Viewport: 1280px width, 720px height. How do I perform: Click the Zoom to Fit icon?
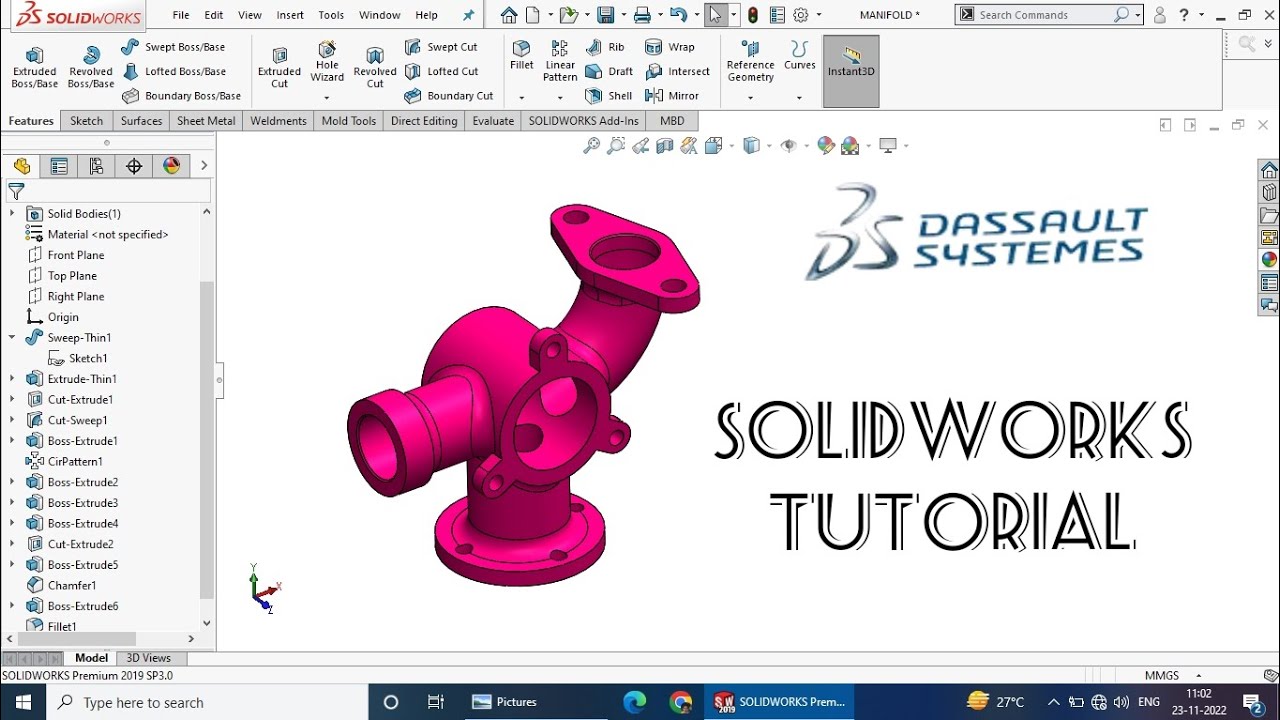(591, 146)
